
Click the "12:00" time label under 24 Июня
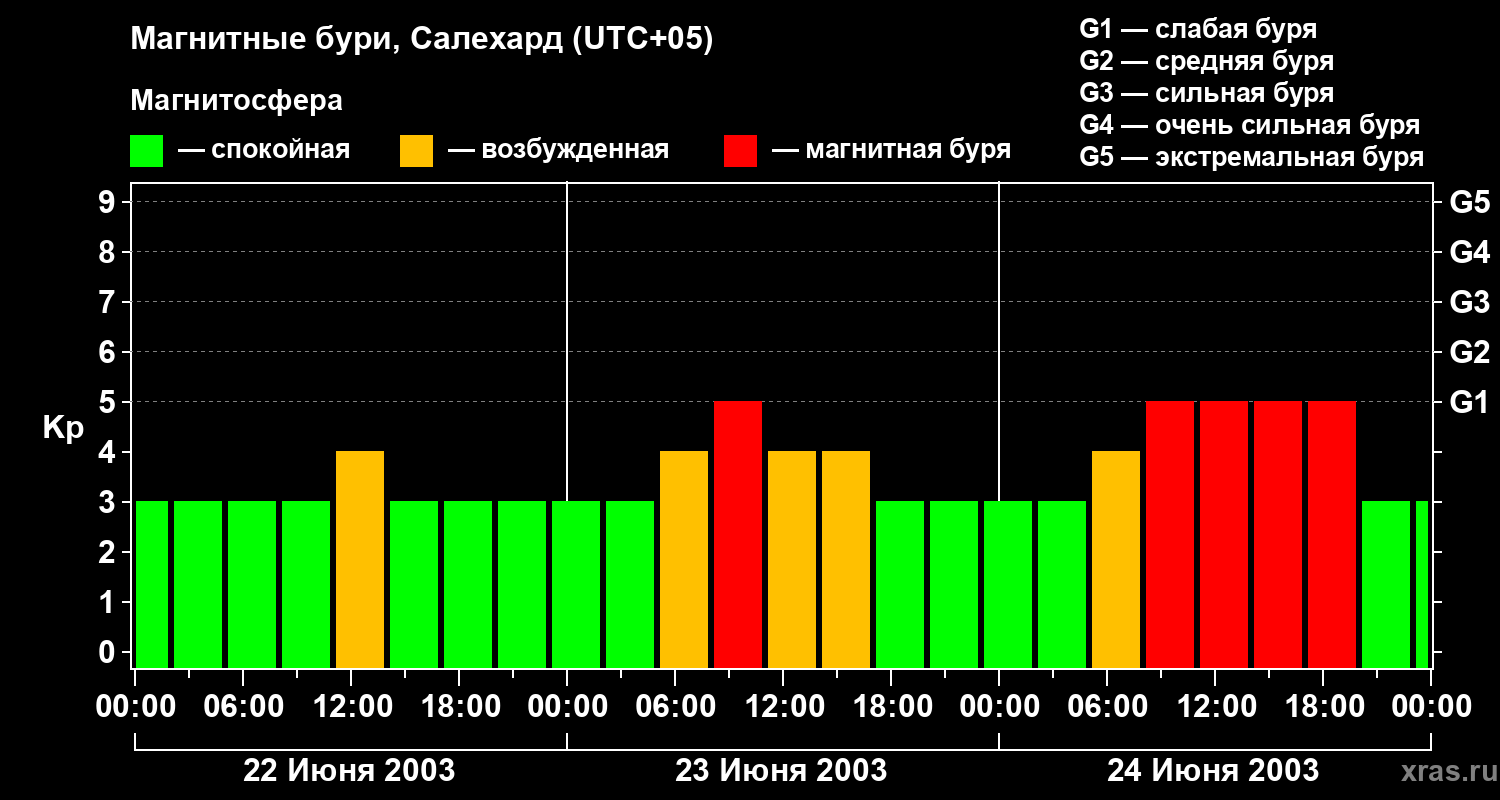[1215, 707]
